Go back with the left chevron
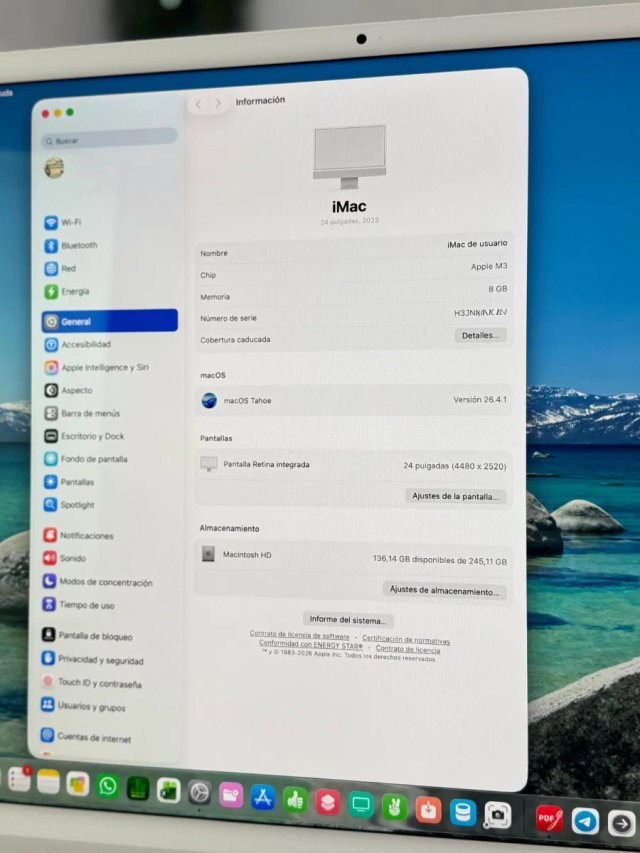 [x=198, y=104]
